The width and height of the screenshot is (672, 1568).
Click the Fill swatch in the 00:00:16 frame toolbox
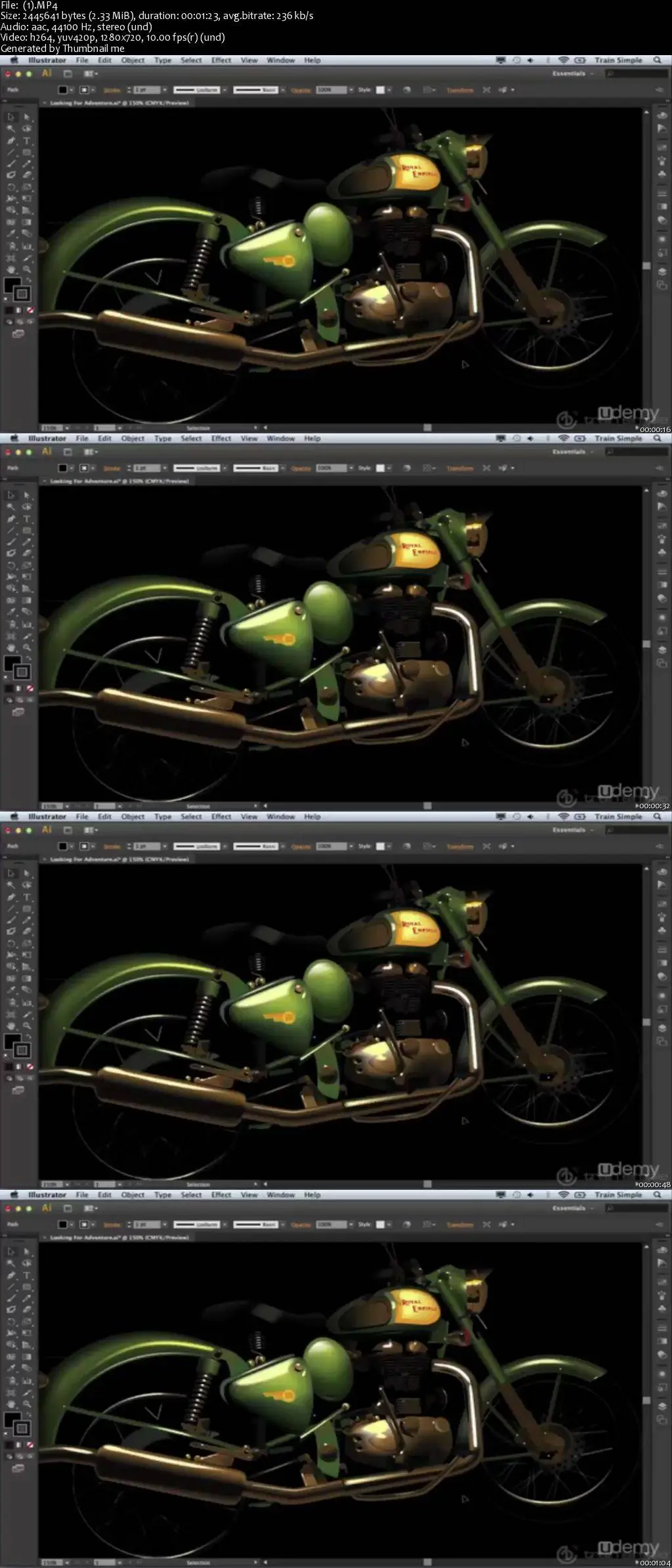[12, 286]
